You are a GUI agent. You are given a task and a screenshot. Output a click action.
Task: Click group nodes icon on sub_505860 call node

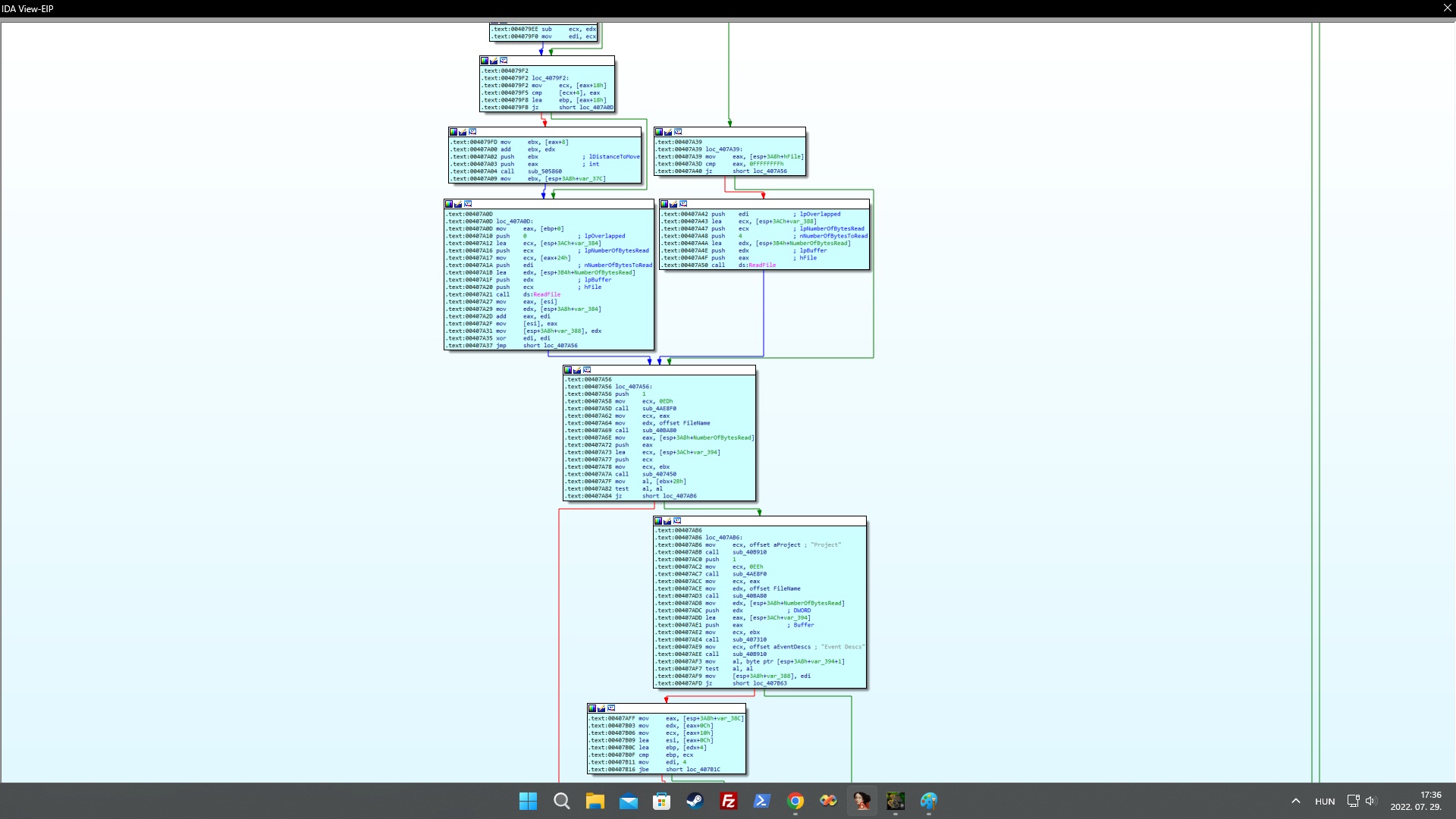tap(472, 132)
